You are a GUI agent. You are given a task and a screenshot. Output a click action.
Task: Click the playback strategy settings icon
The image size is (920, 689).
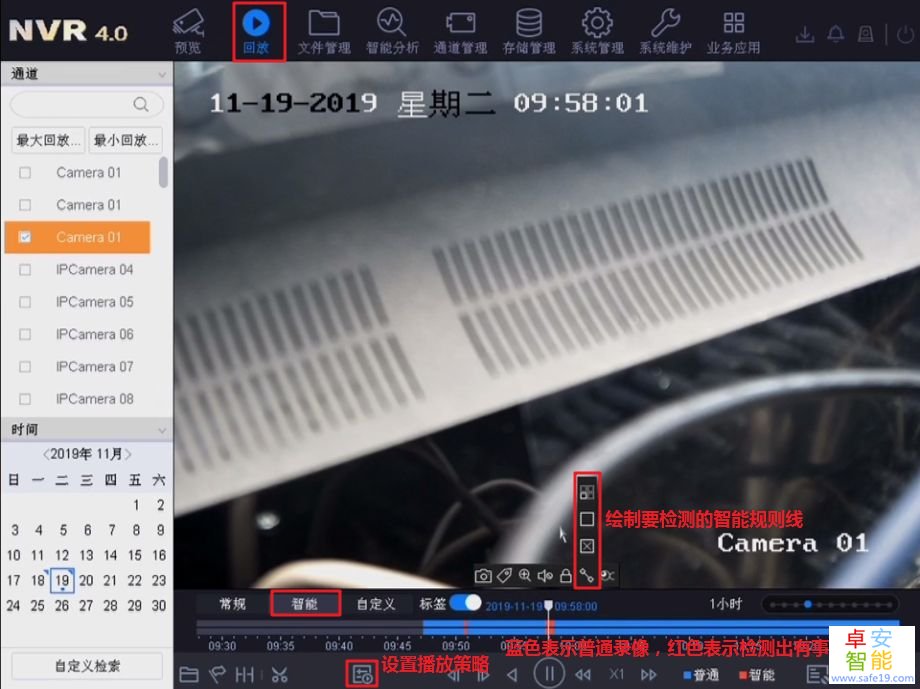361,674
